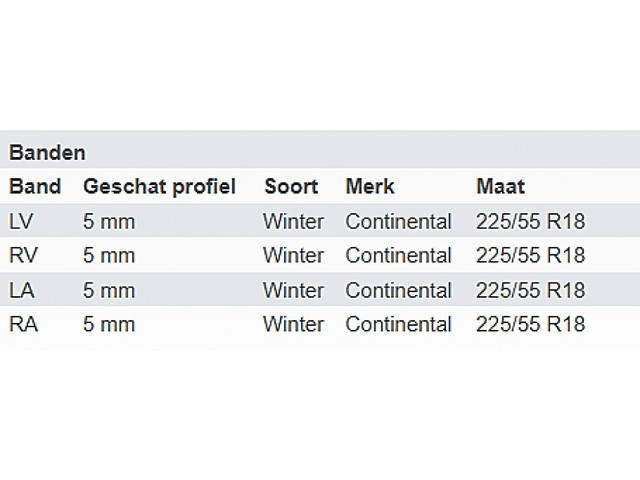Select the Merk column header
Screen dimensions: 640x480
[x=370, y=186]
